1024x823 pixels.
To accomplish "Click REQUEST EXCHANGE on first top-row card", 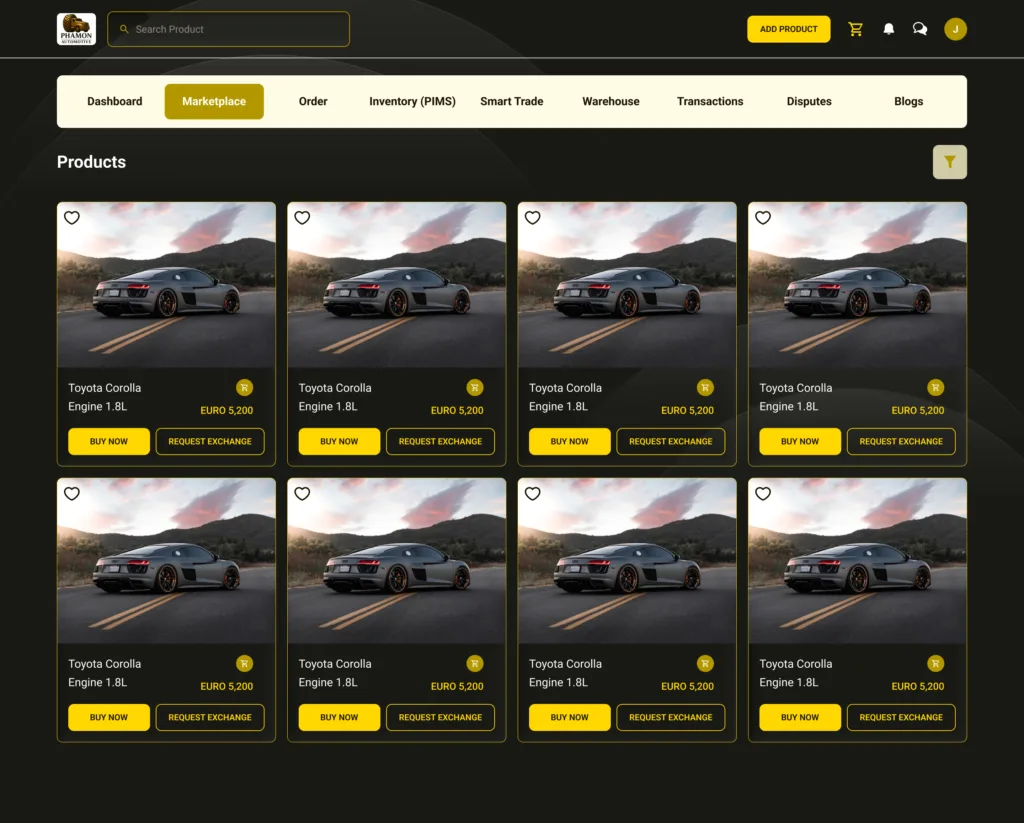I will pyautogui.click(x=210, y=442).
